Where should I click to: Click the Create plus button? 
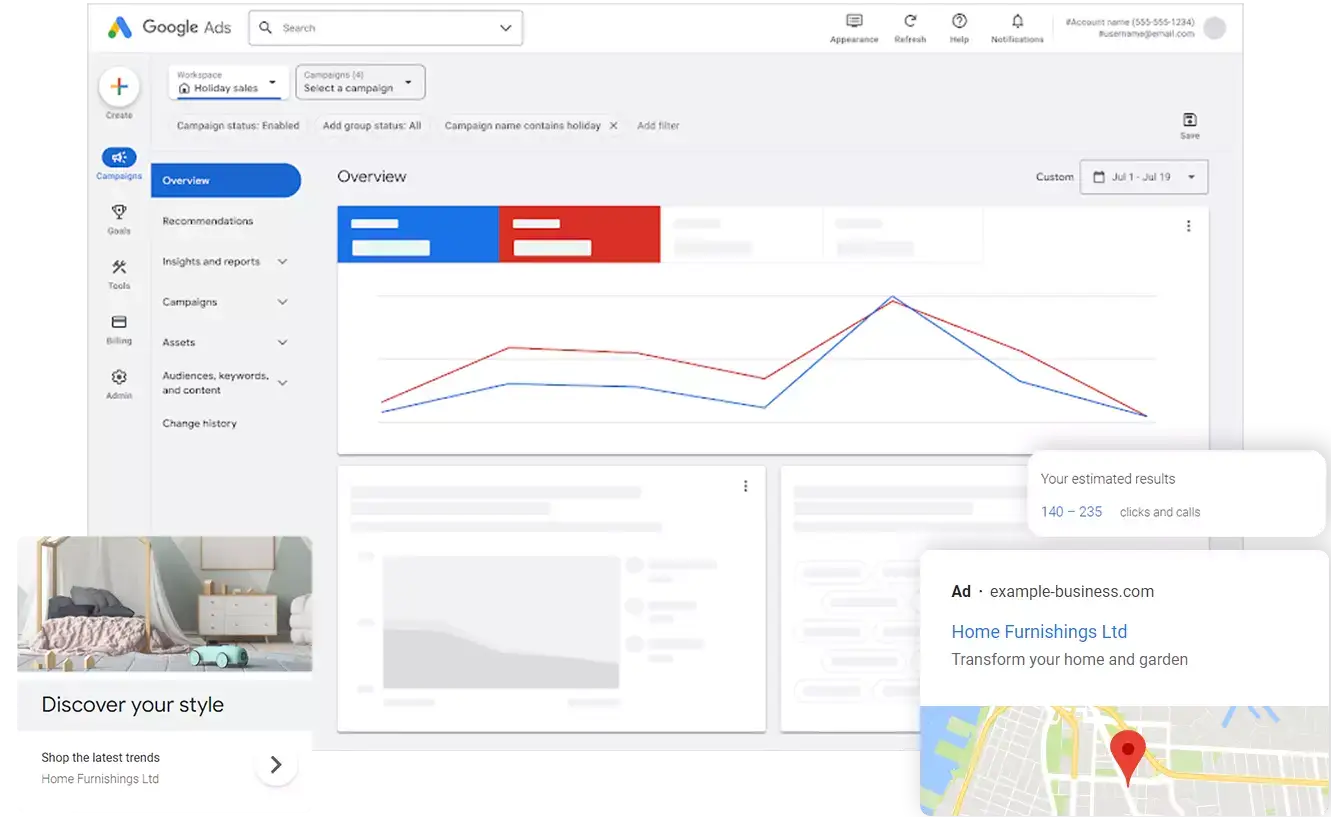119,87
